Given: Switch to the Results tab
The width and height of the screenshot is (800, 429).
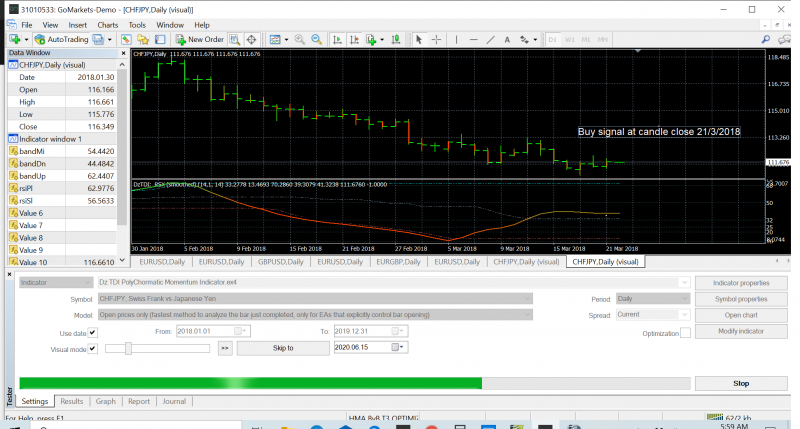Looking at the screenshot, I should [72, 401].
